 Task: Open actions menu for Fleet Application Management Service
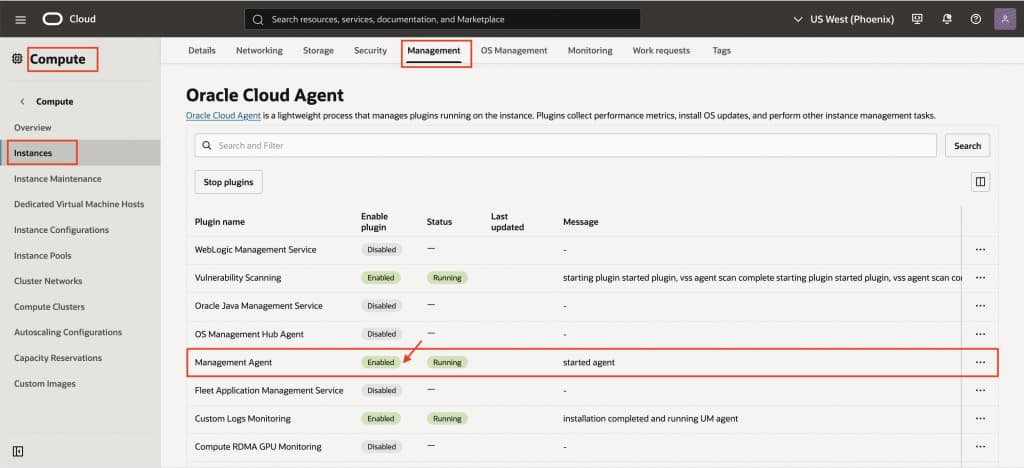click(x=980, y=390)
